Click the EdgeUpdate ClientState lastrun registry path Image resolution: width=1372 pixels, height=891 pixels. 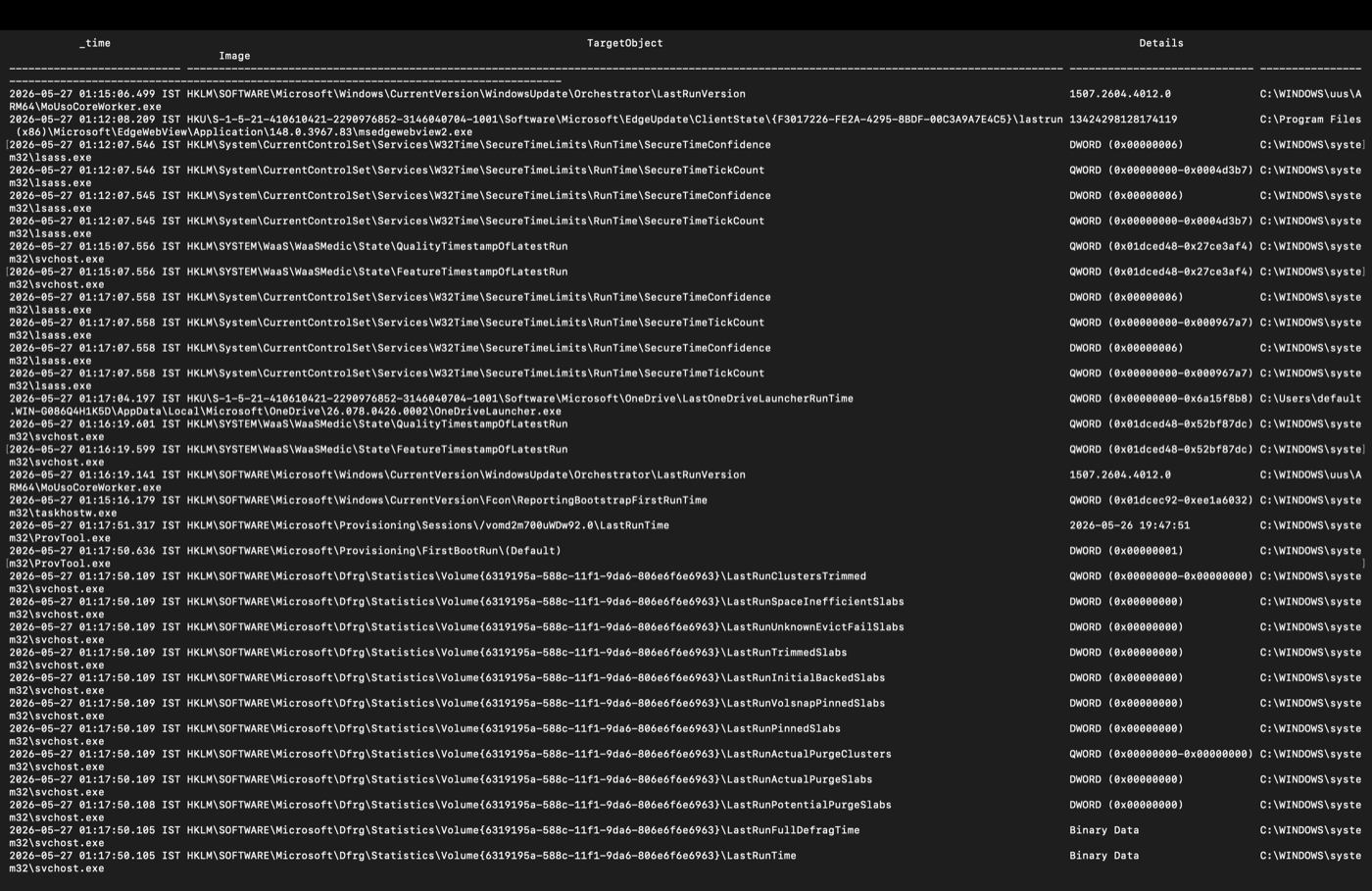624,120
